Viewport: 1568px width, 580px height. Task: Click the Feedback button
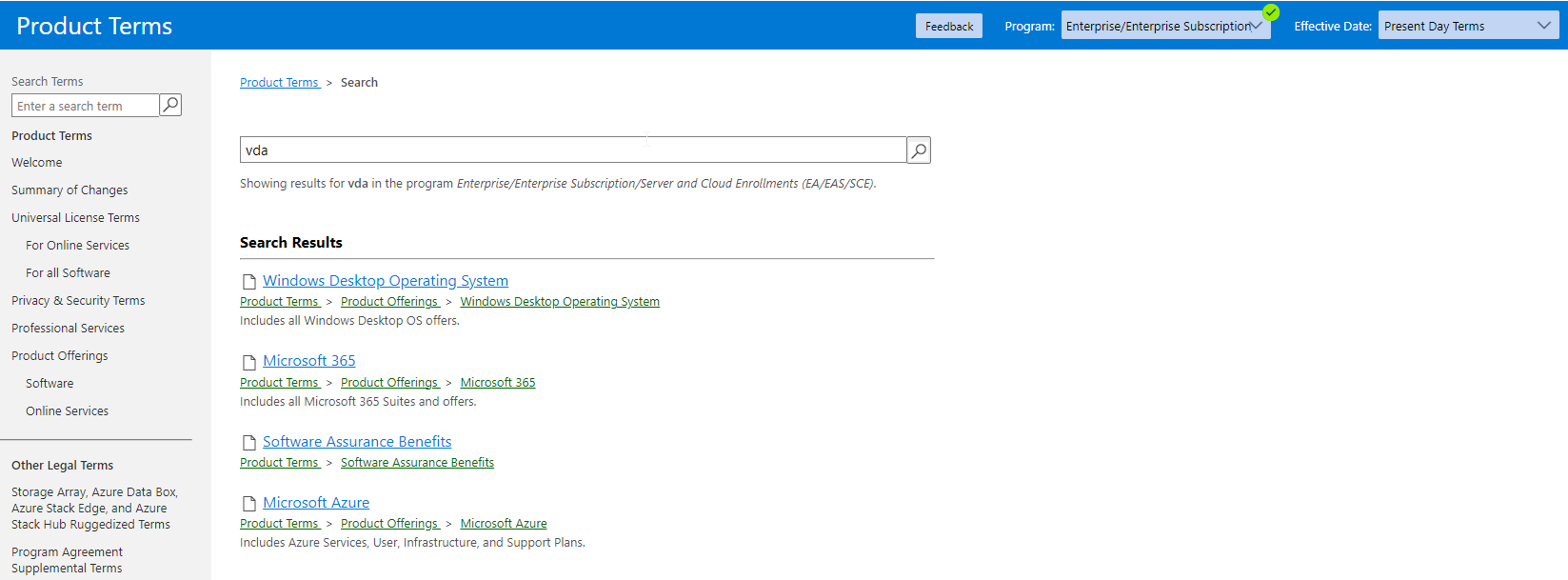(x=949, y=26)
